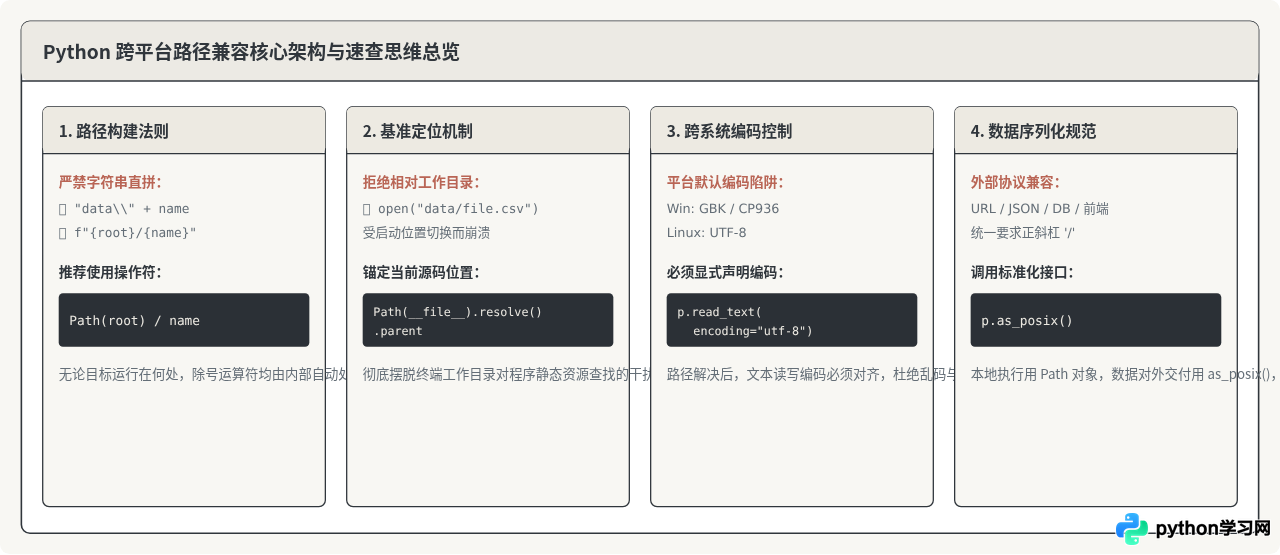
Task: Click the text "Win: GBK / CP936"
Action: point(723,209)
